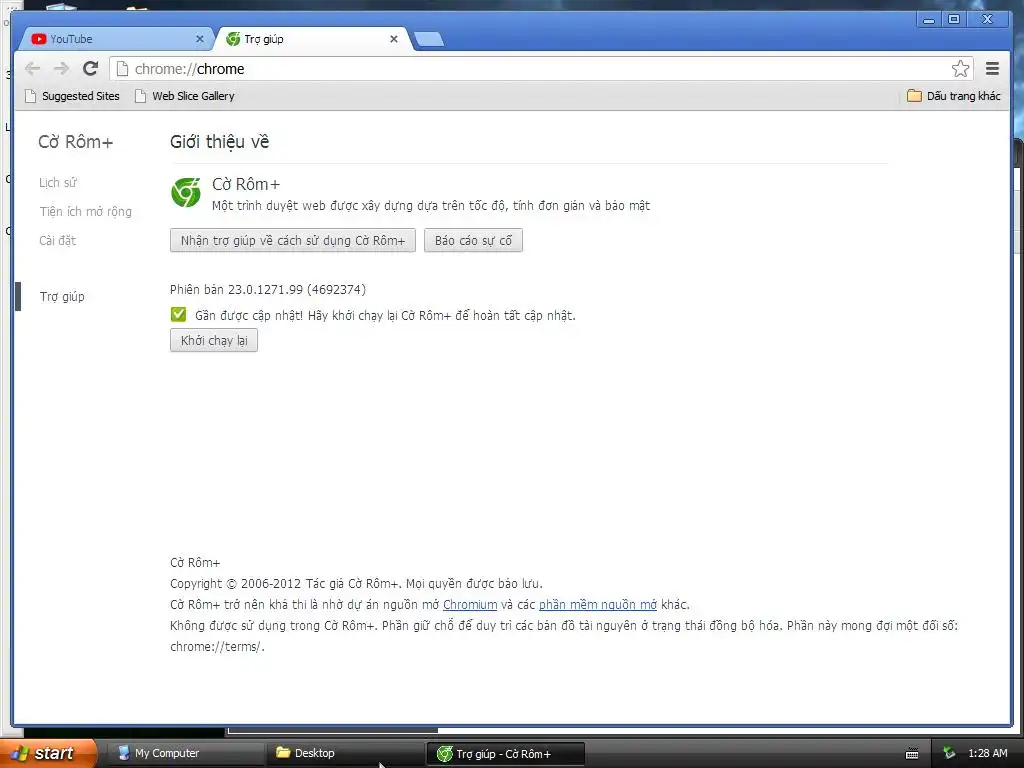
Task: Open the phần mềm nguồn mở link
Action: pyautogui.click(x=598, y=605)
